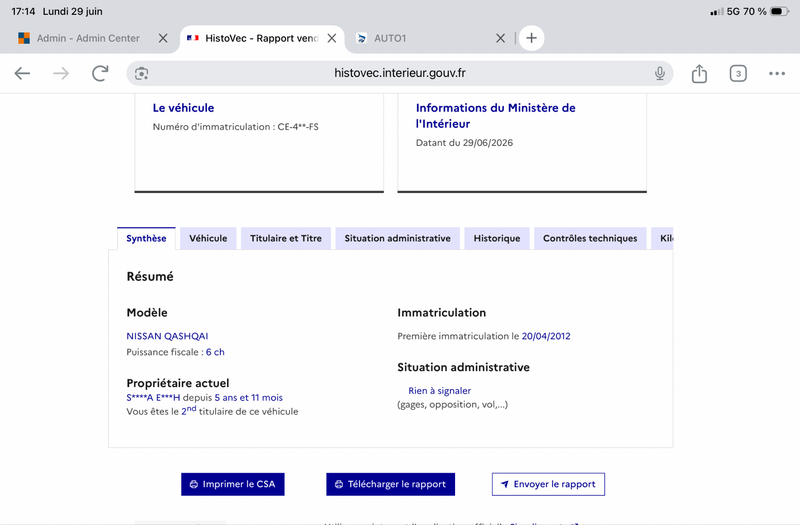Open the browser three-dots menu
The height and width of the screenshot is (525, 800).
pos(777,73)
